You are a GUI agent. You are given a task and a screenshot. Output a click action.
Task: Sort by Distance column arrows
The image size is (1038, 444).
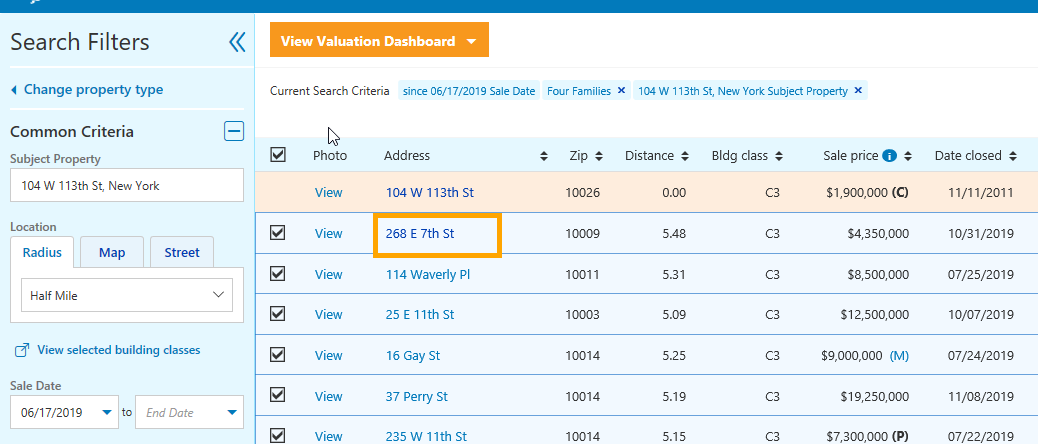pyautogui.click(x=684, y=156)
